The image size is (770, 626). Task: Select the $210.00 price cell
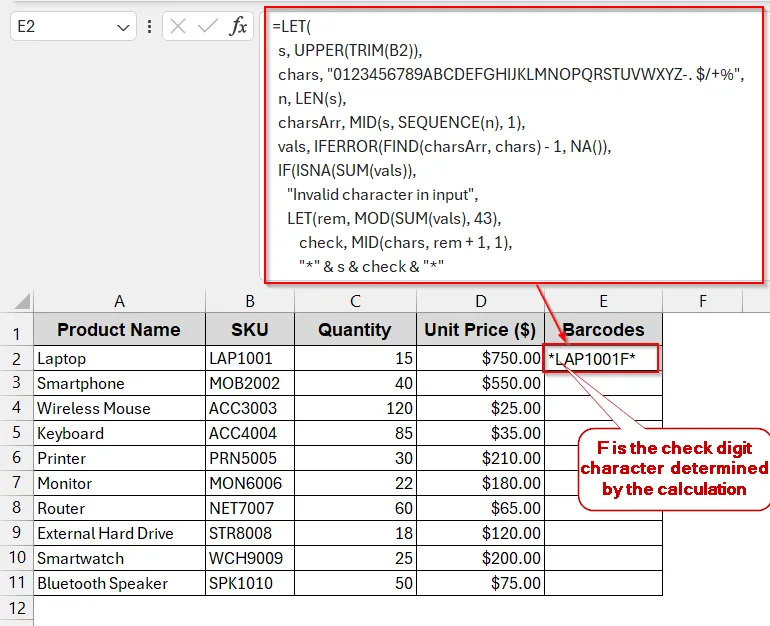[x=481, y=459]
